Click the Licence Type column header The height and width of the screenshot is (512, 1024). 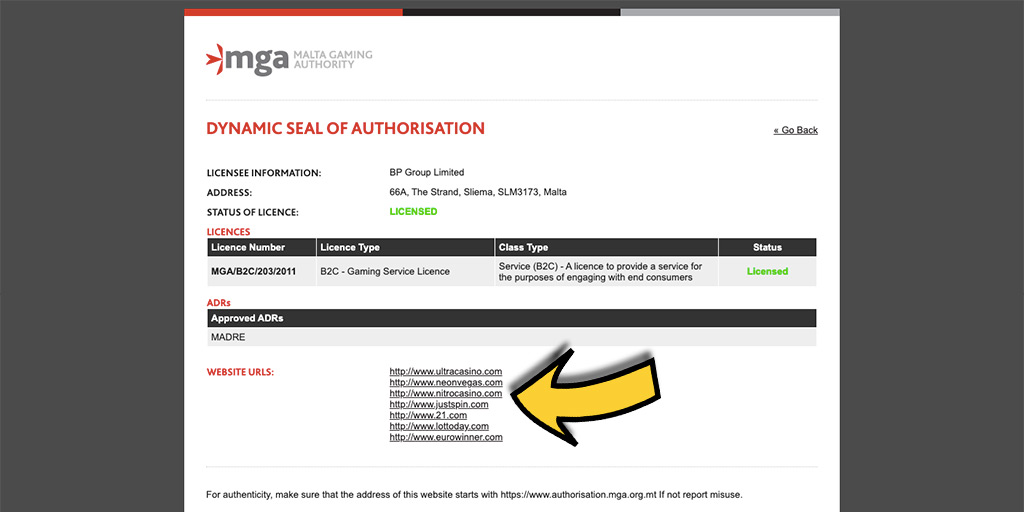(405, 248)
